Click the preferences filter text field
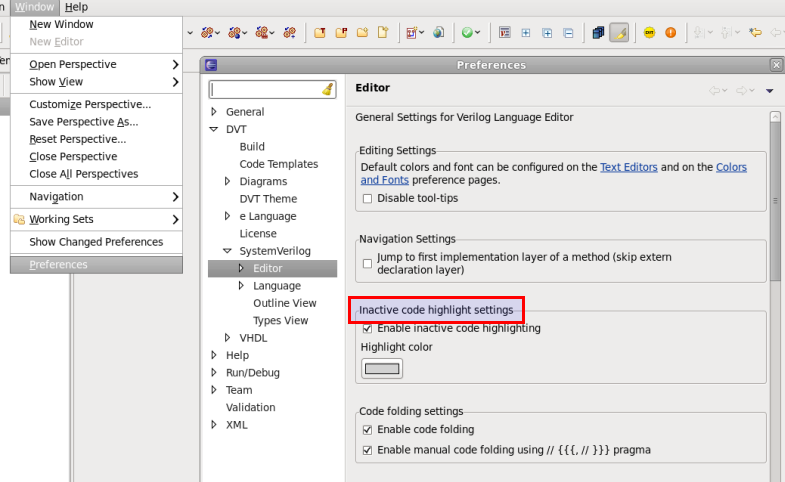 (x=264, y=89)
